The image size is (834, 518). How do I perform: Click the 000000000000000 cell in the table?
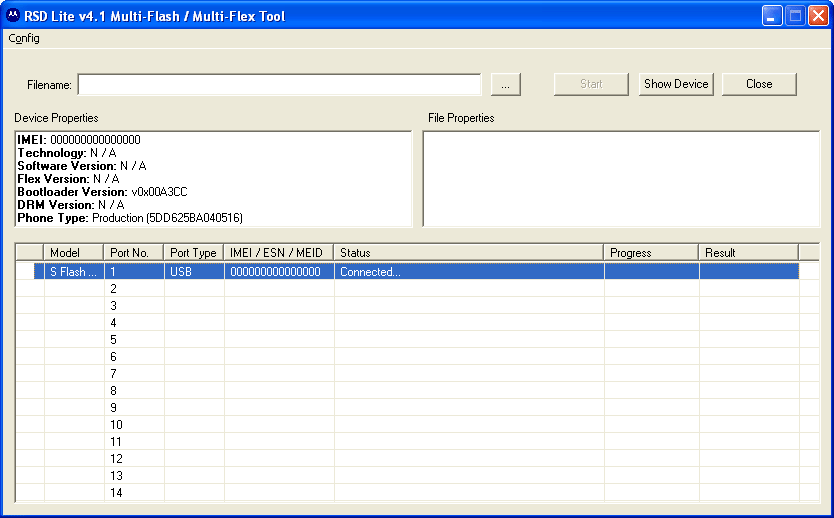pyautogui.click(x=279, y=272)
